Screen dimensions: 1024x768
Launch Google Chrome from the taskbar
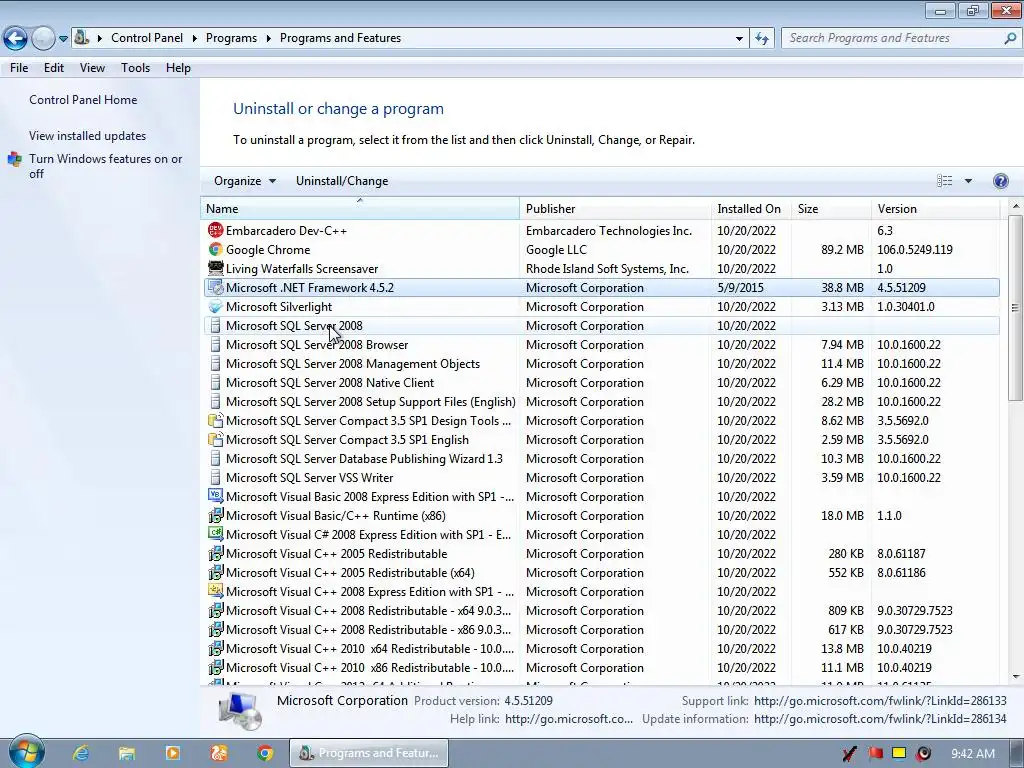[x=264, y=753]
